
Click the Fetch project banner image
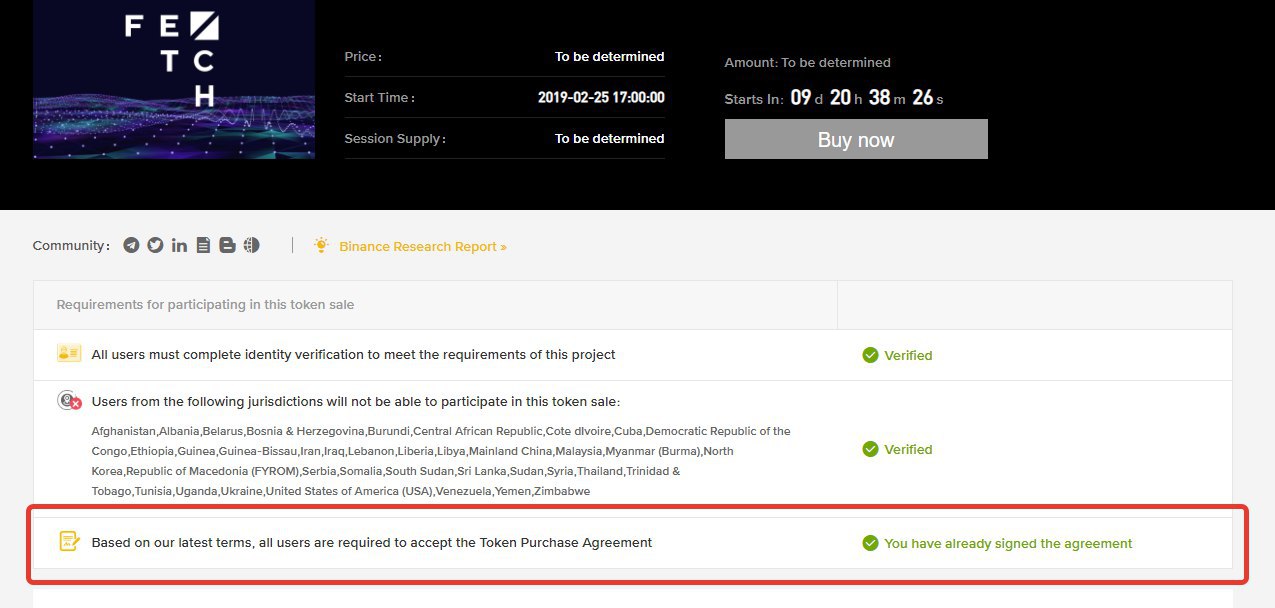(x=174, y=79)
